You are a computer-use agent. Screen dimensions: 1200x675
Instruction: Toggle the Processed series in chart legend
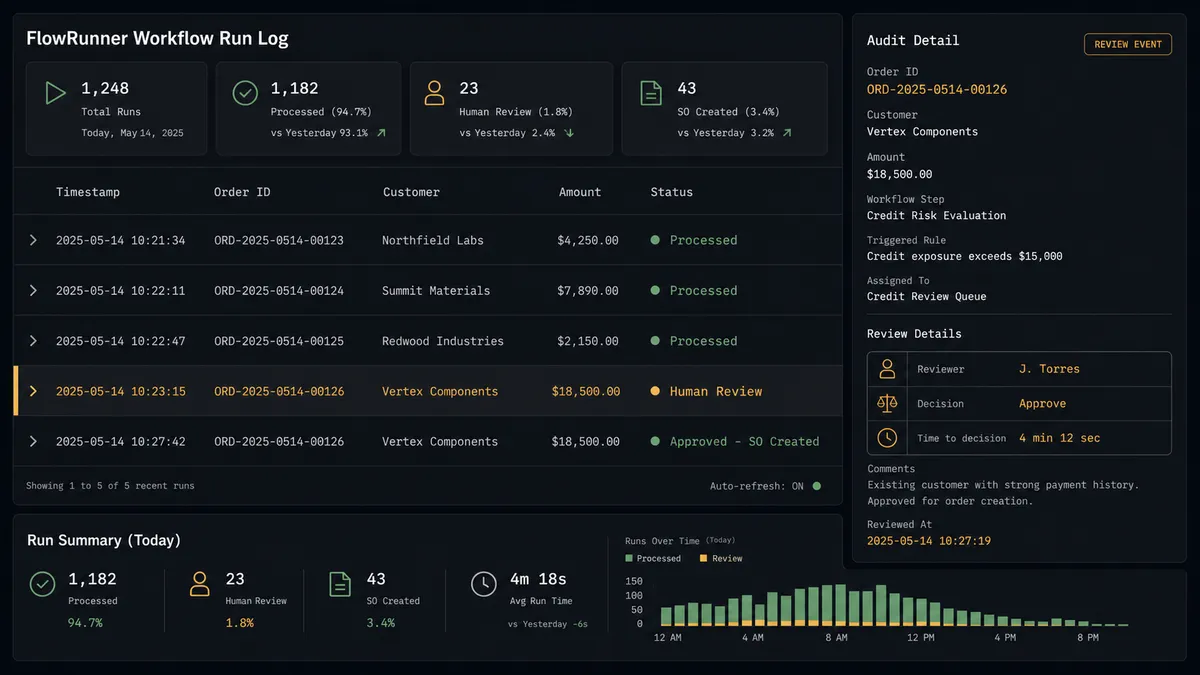[x=653, y=558]
